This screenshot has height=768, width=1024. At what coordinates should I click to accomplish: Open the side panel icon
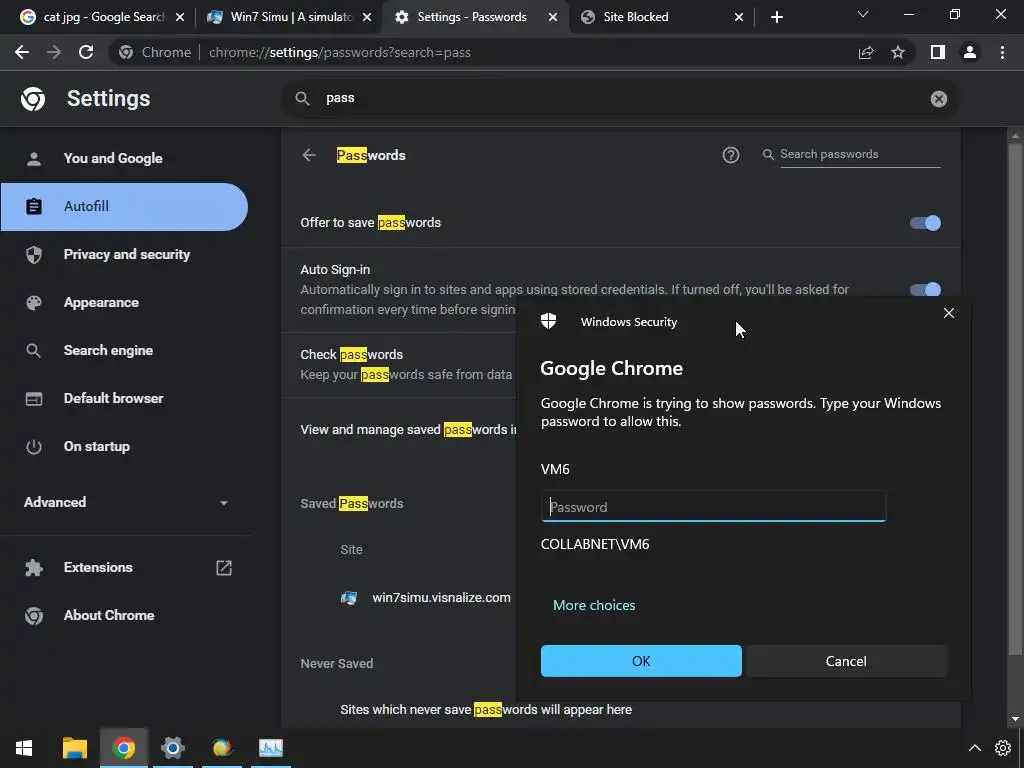point(938,52)
